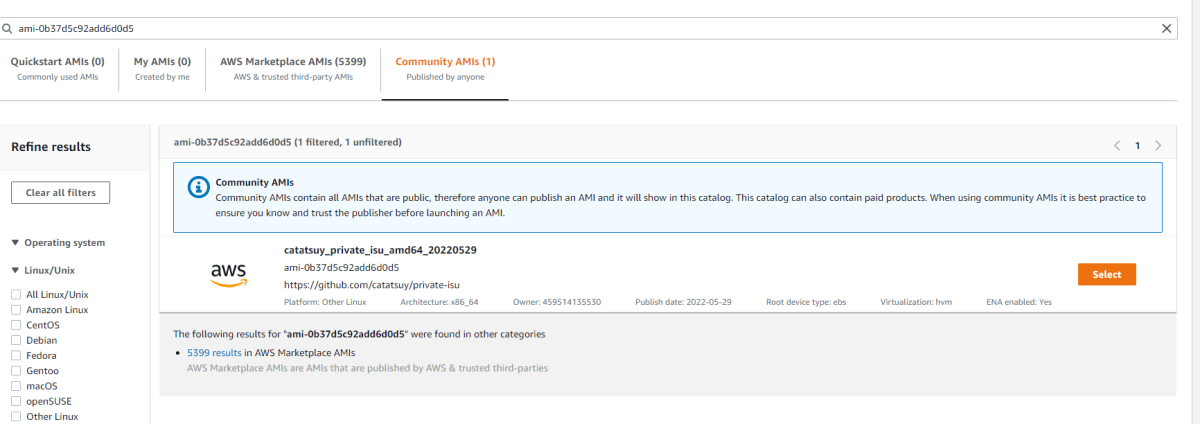Click Platform: Other Linux text
The image size is (1200, 424).
325,301
